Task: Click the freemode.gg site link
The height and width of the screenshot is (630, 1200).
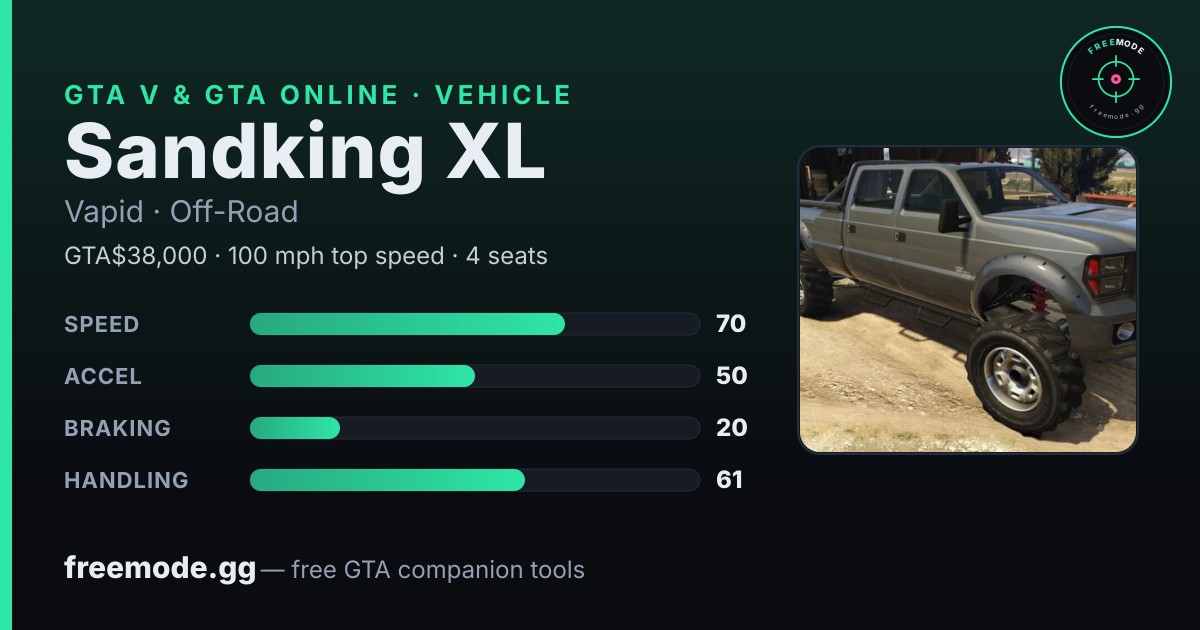Action: tap(160, 569)
